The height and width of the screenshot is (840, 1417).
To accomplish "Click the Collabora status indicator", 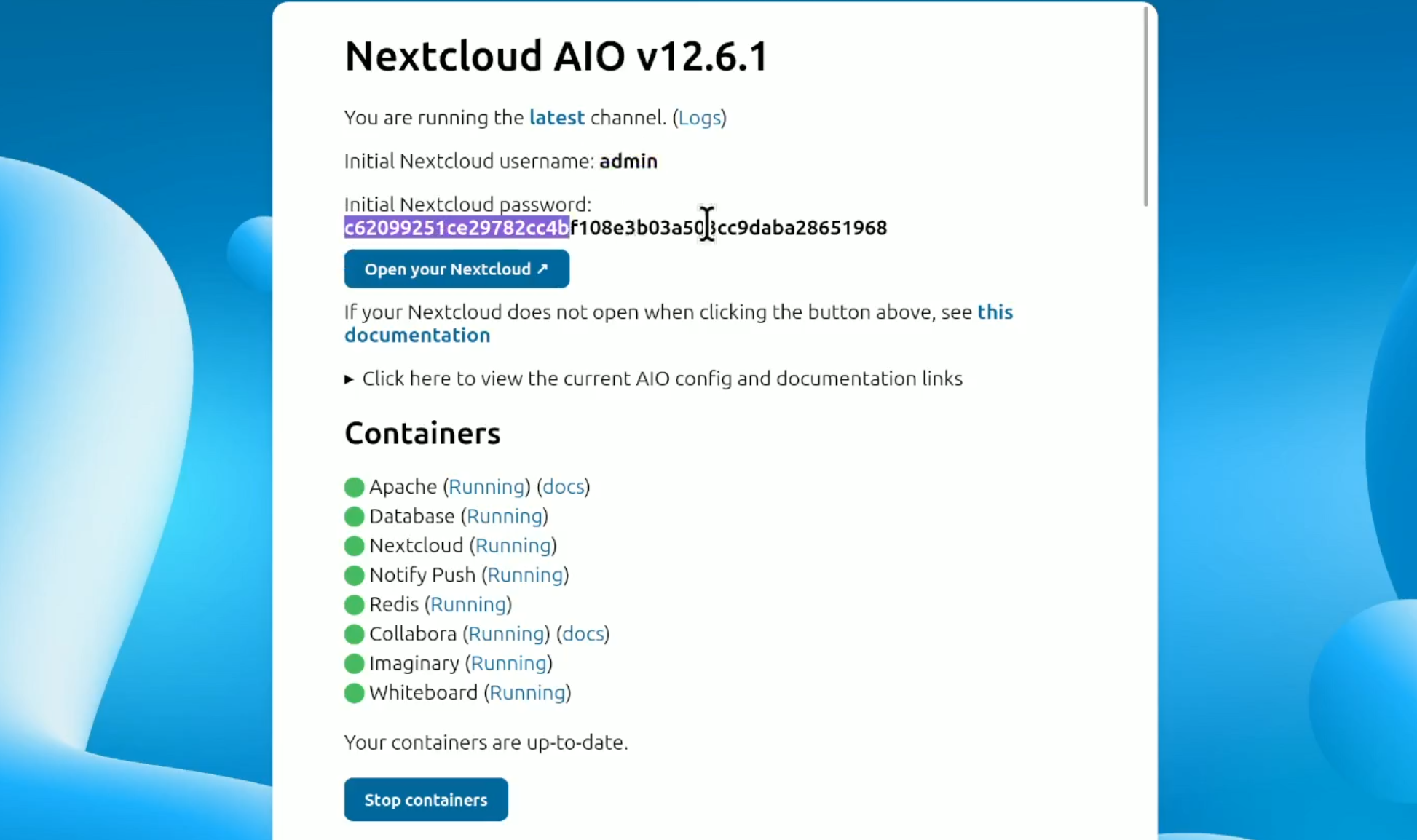I will click(354, 633).
